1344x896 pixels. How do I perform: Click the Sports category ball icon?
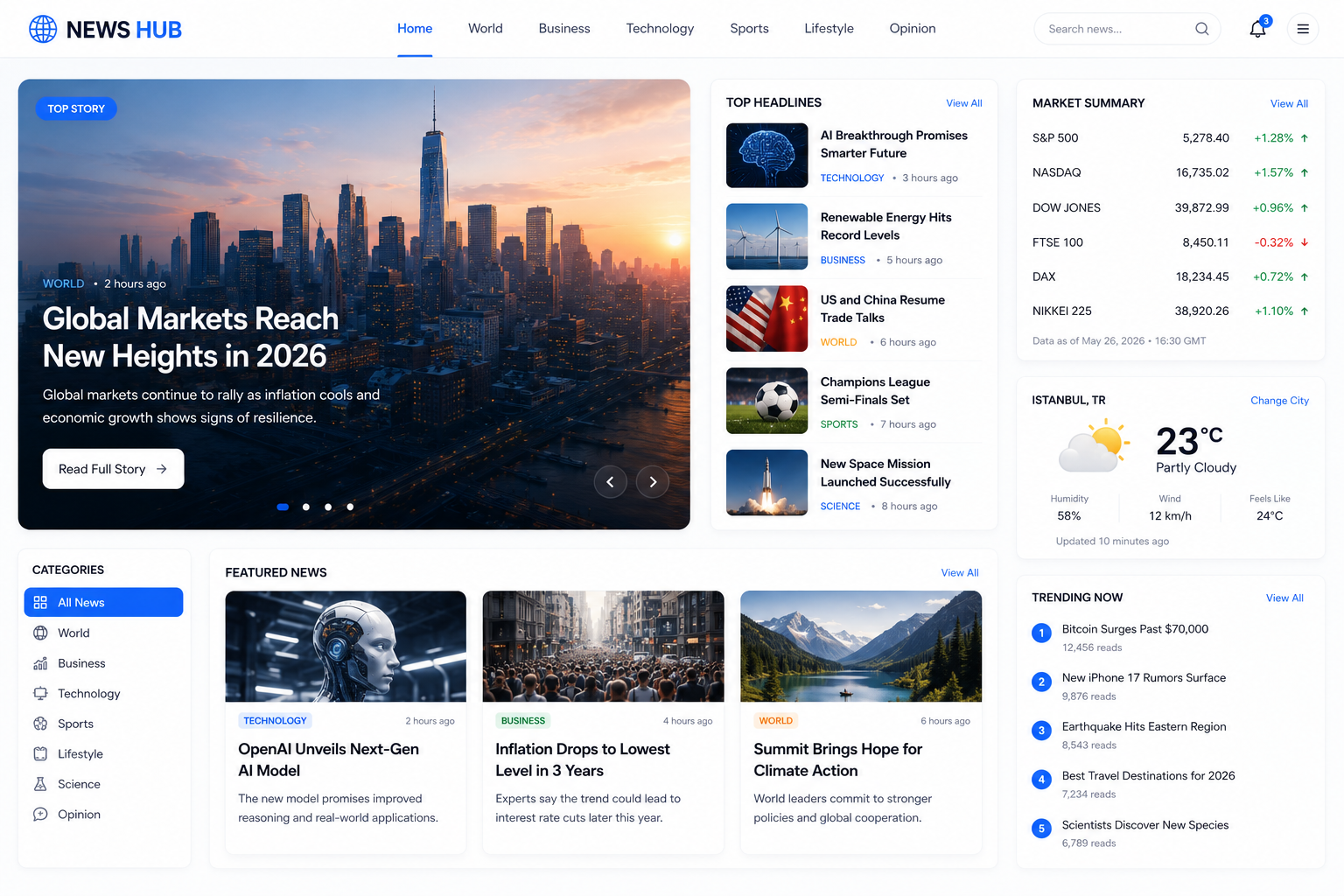tap(40, 724)
